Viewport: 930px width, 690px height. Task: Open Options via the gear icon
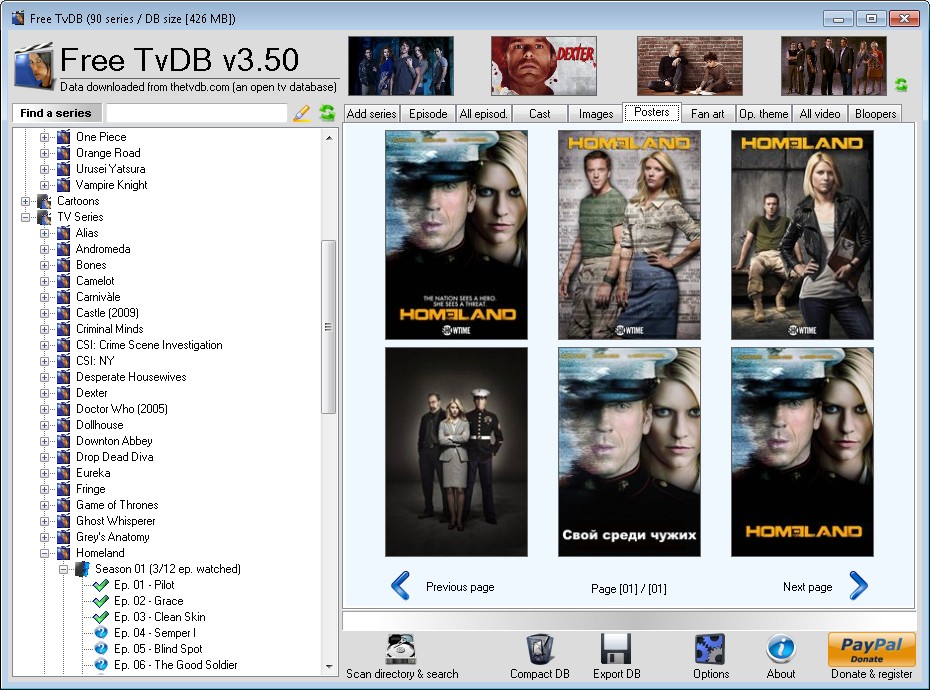pos(710,650)
